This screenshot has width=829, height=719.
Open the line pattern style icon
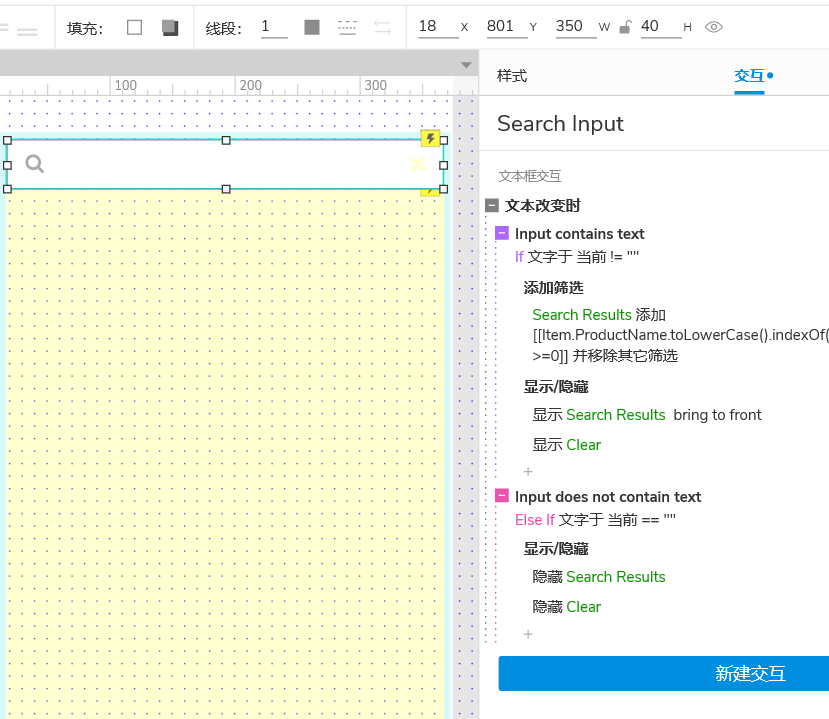pos(347,28)
